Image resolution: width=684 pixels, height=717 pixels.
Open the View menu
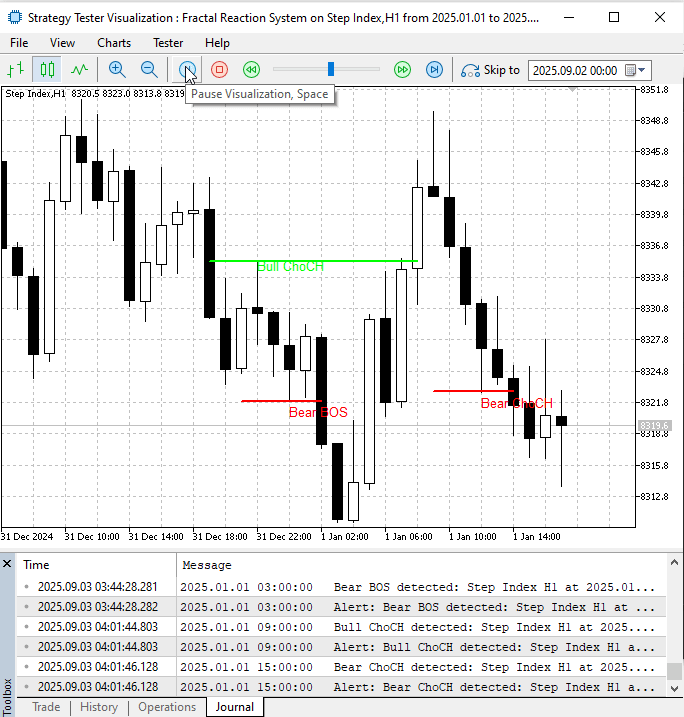[62, 43]
